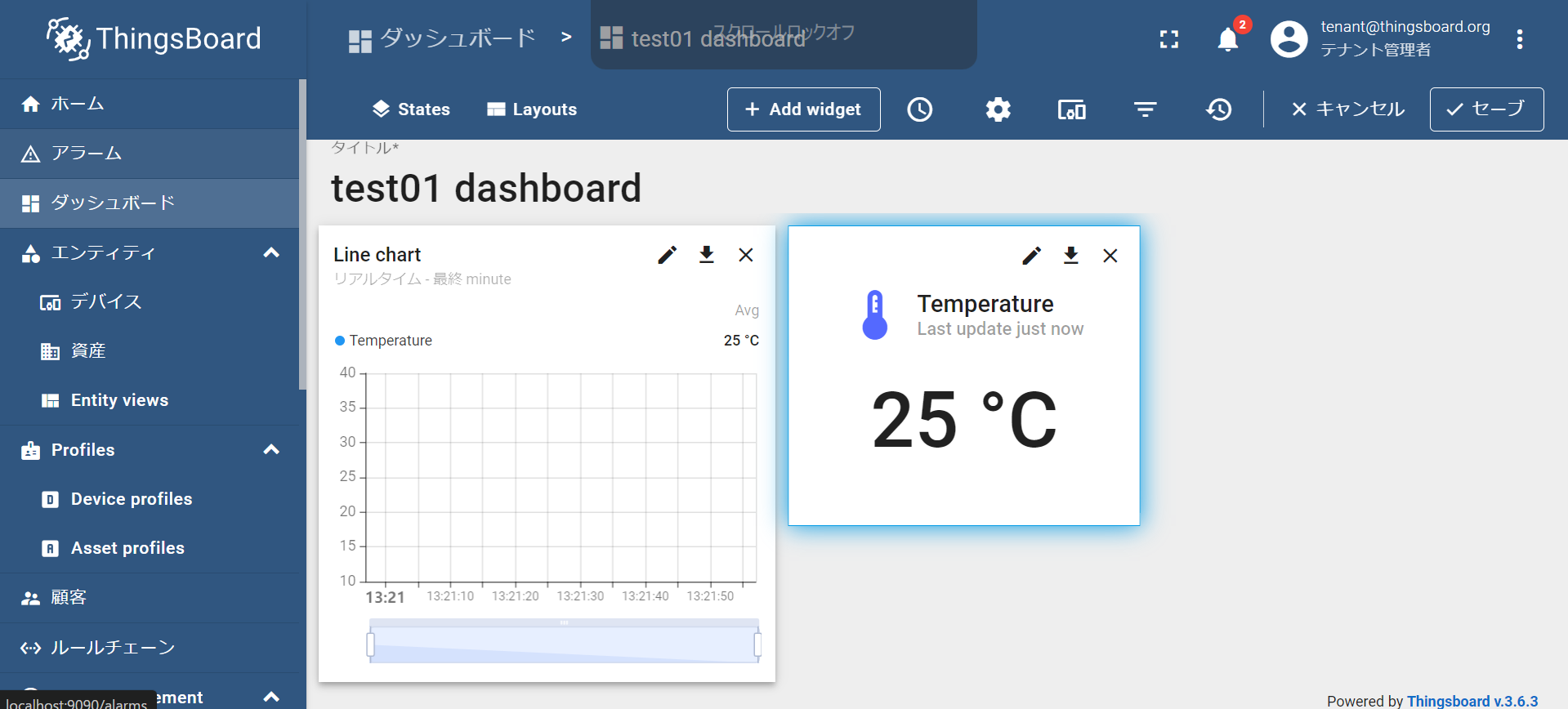
Task: Open tenant user avatar icon
Action: pyautogui.click(x=1289, y=39)
